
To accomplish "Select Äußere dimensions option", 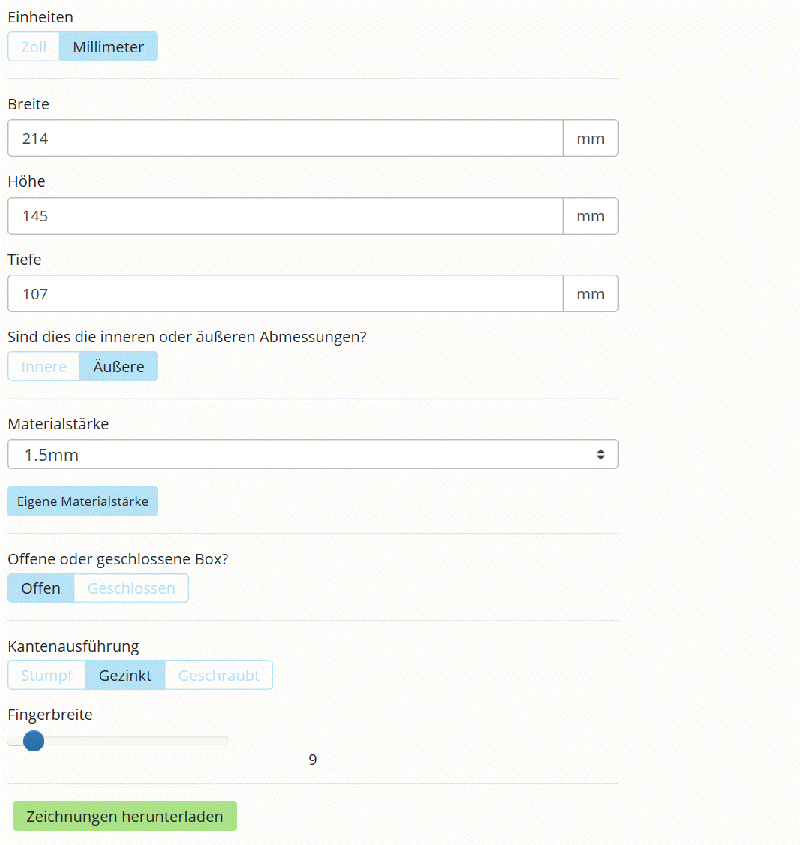I will point(118,367).
